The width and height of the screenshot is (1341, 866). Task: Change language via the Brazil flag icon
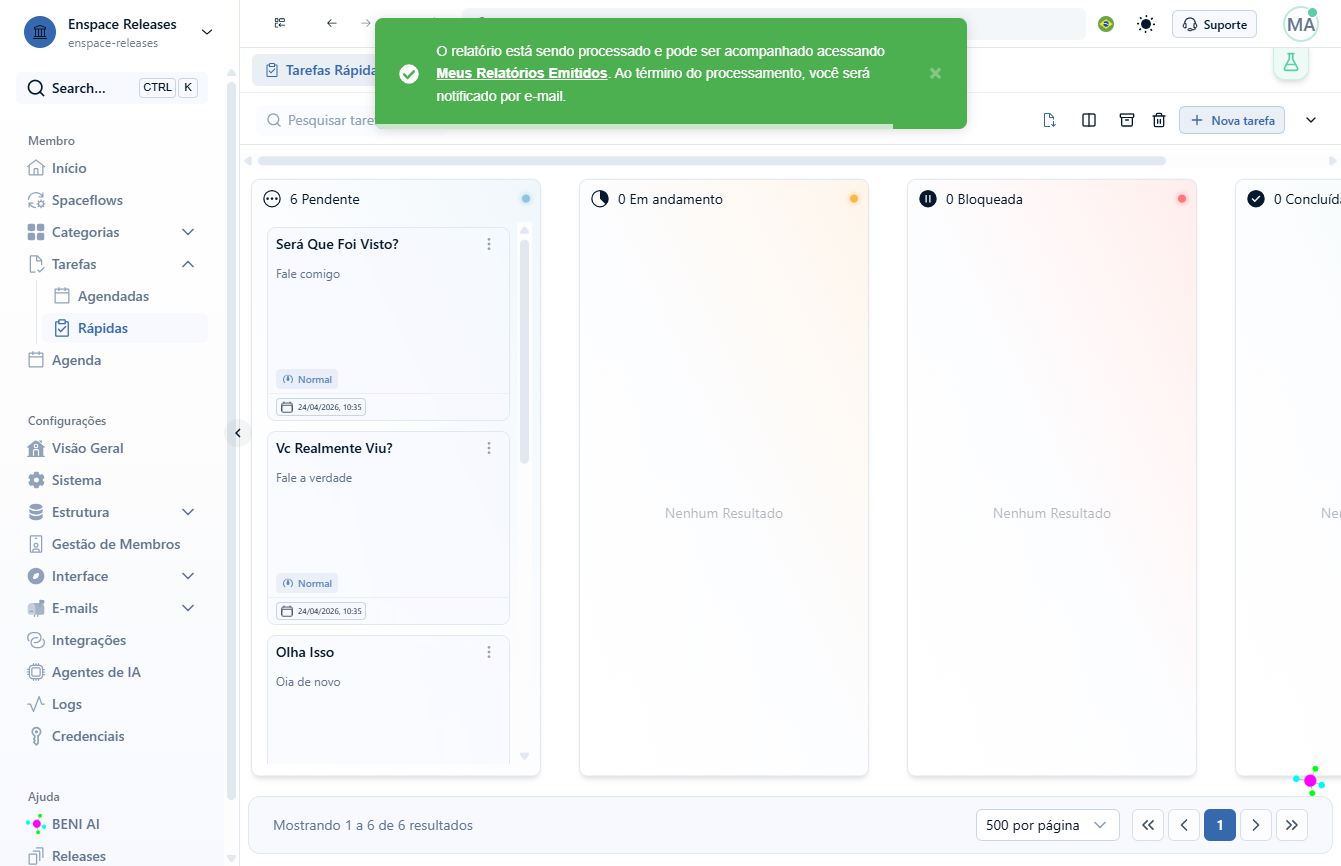[x=1106, y=24]
